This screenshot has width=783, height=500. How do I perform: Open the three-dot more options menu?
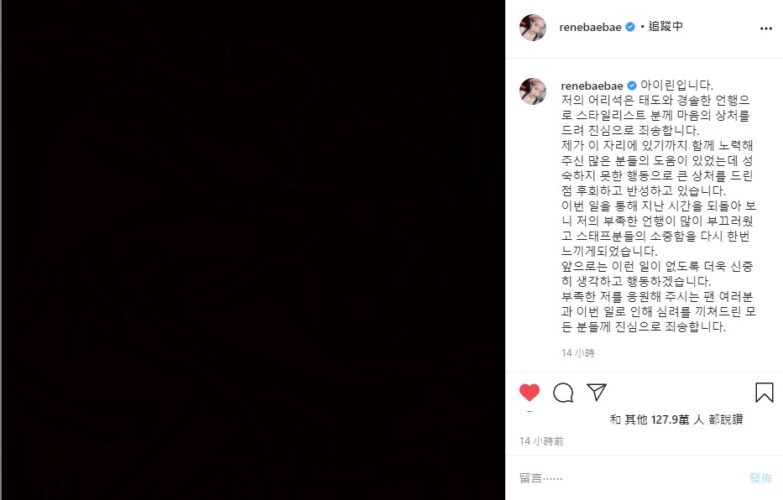point(766,28)
